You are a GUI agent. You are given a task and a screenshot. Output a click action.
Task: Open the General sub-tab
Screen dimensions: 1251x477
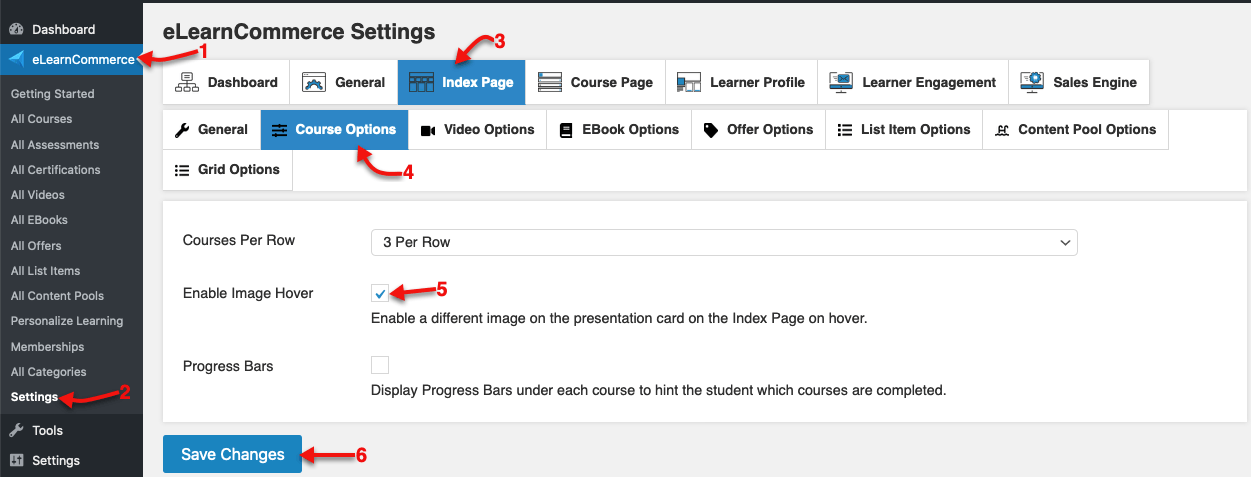tap(211, 129)
